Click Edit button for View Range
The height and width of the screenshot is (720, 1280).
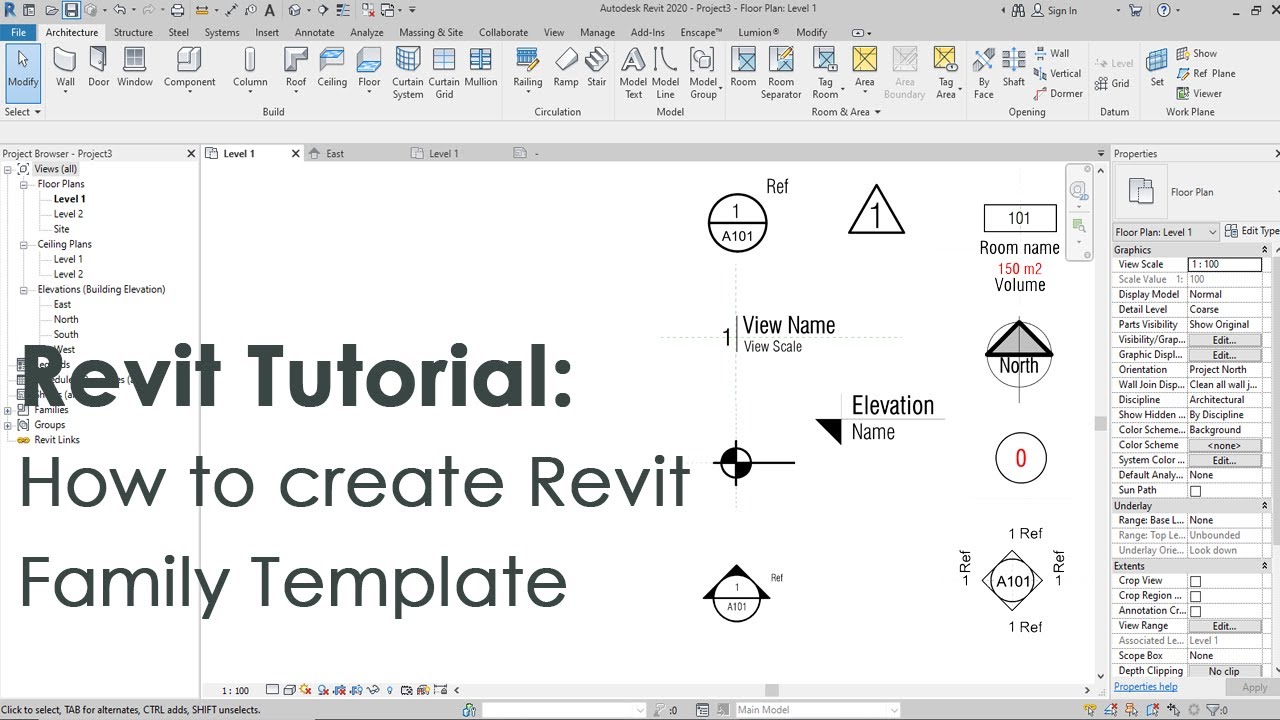(1224, 626)
